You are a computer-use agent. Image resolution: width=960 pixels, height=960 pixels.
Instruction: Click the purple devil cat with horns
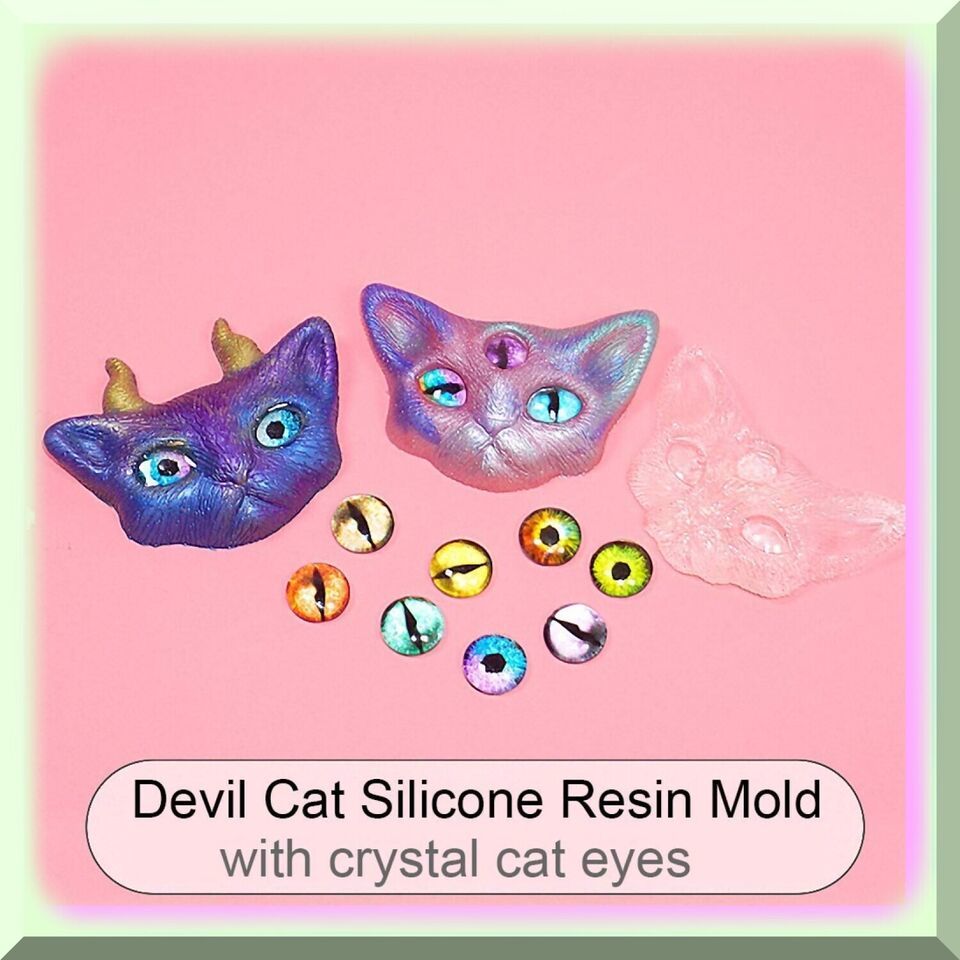click(193, 435)
